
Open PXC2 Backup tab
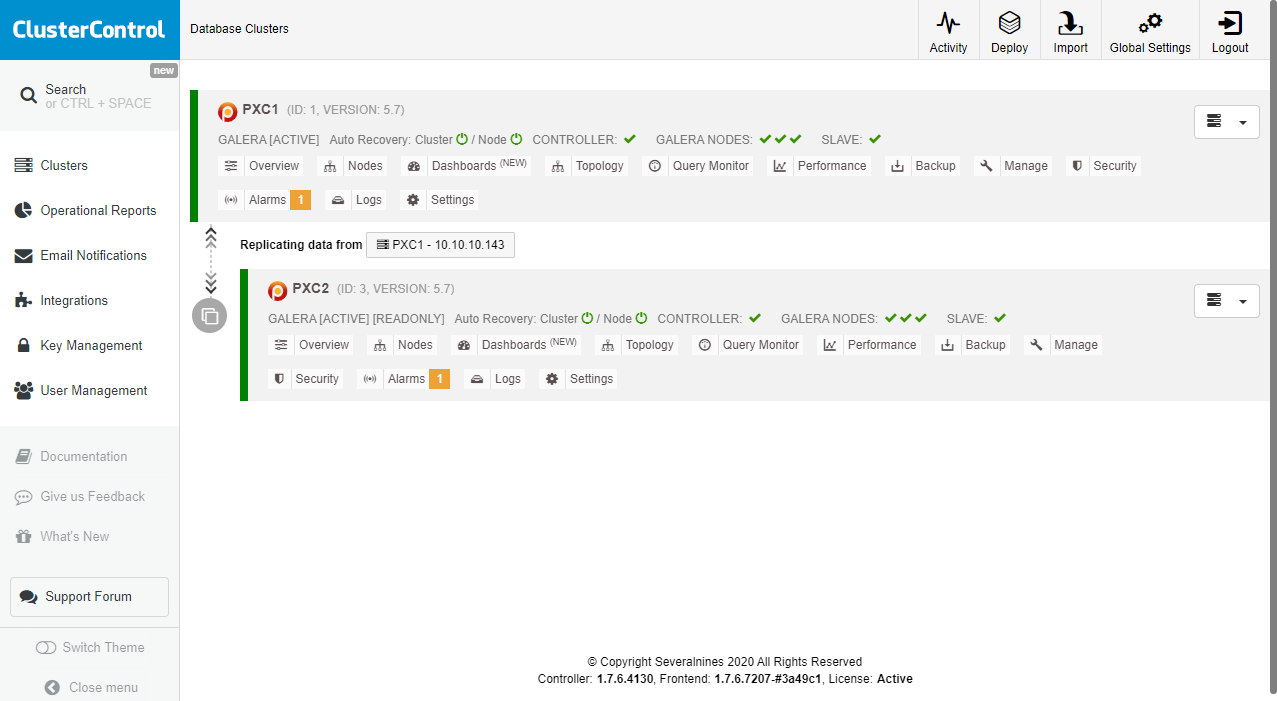[x=973, y=345]
